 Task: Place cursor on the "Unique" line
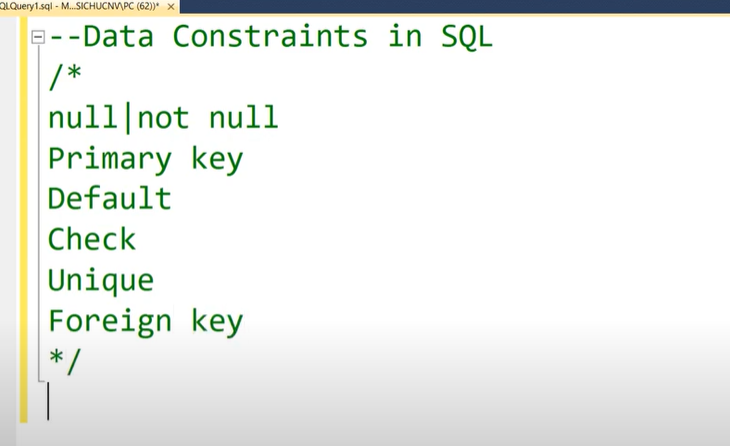101,280
